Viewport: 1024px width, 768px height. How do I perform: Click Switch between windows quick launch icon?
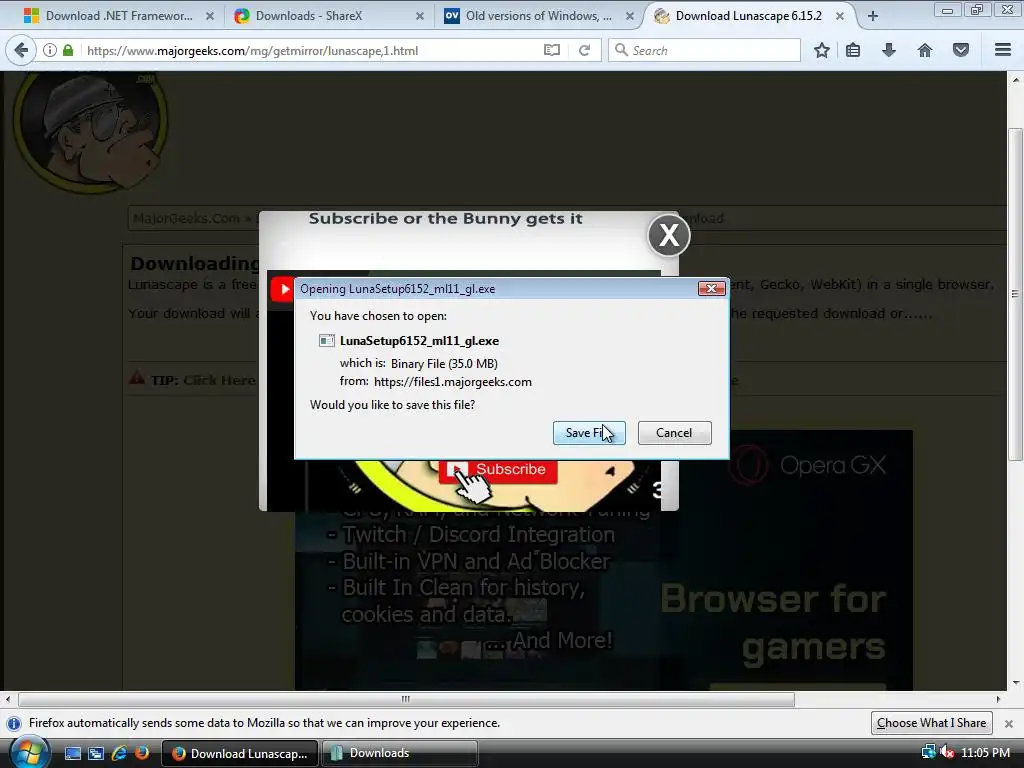(x=96, y=754)
